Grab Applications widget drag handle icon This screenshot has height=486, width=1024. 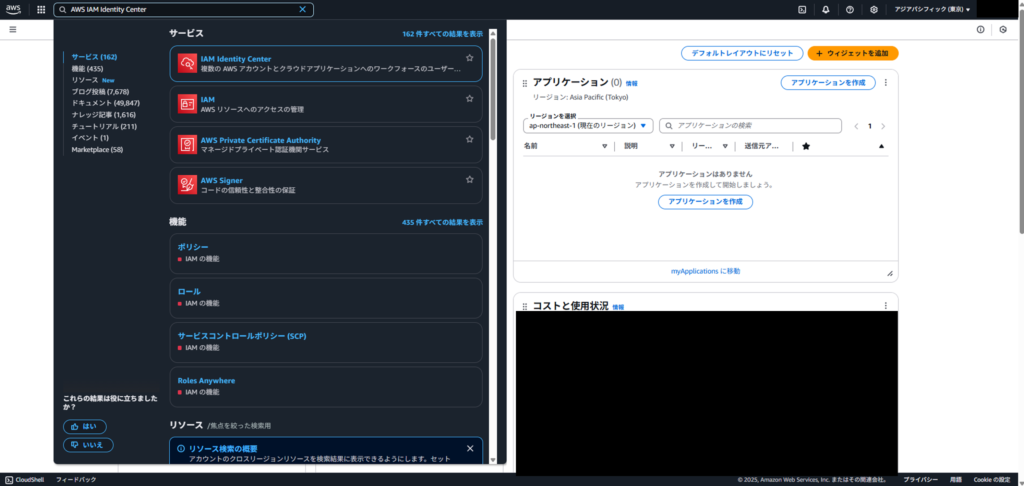pyautogui.click(x=525, y=84)
